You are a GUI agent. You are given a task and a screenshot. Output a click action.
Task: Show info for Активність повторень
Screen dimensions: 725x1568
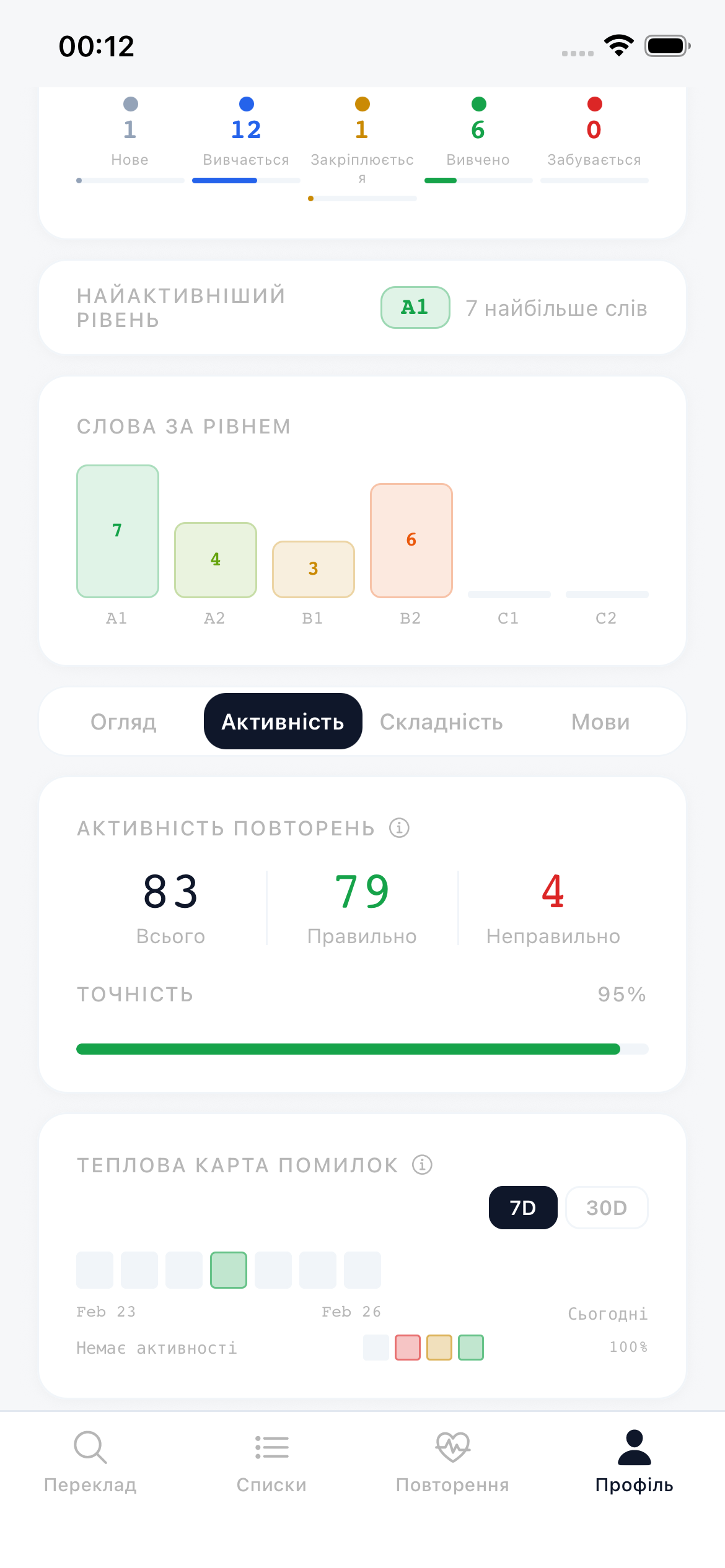400,827
